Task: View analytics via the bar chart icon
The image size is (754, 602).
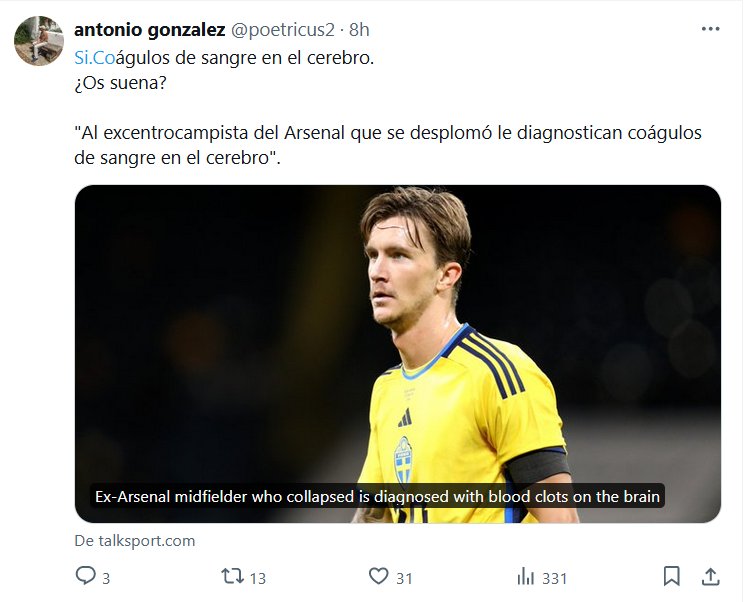Action: [525, 576]
